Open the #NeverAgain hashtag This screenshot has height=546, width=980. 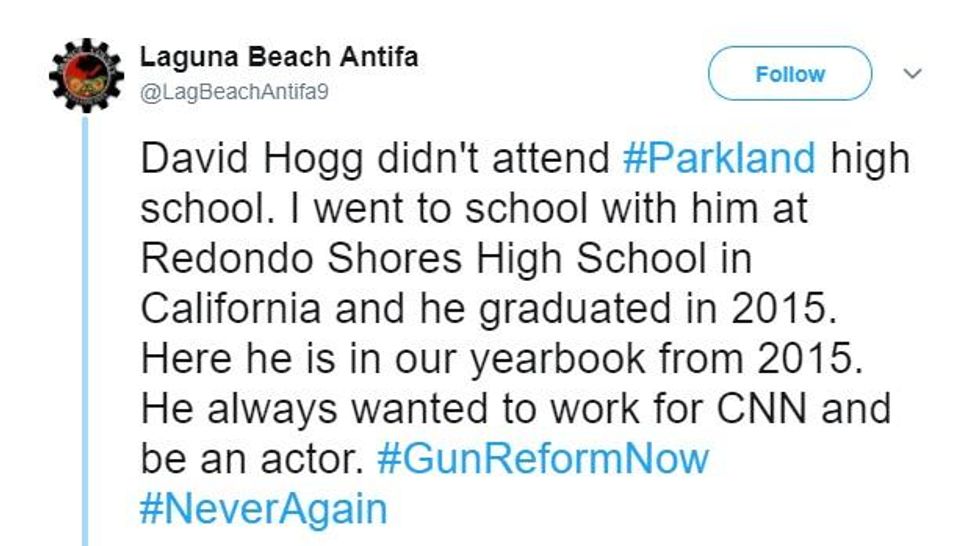tap(263, 508)
